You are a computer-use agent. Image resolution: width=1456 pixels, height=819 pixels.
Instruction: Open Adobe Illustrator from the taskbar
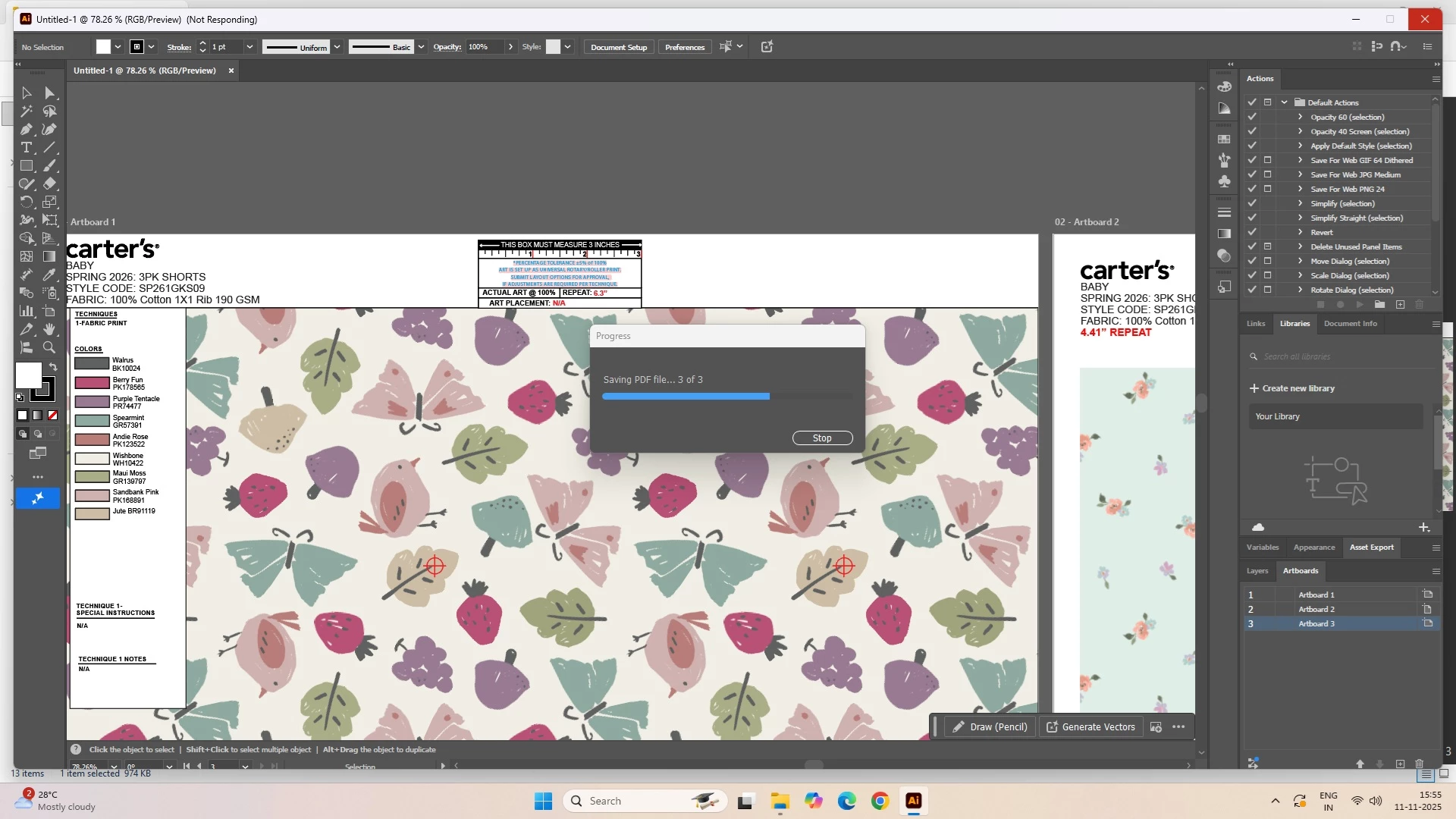913,802
